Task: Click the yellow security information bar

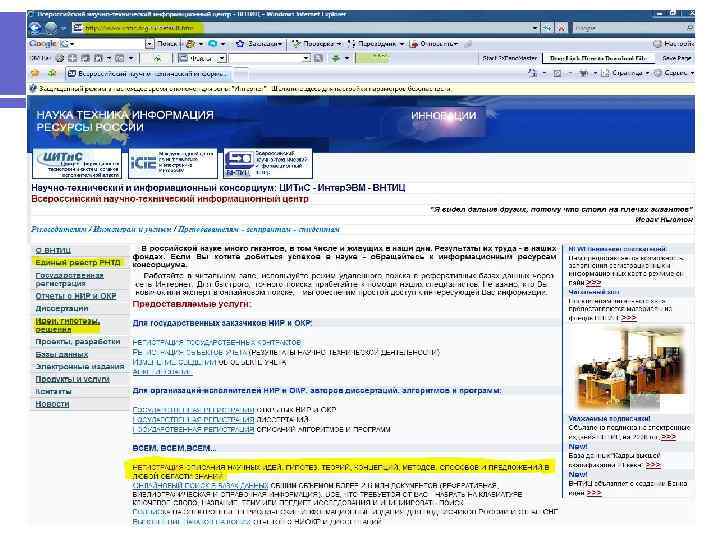Action: pos(361,89)
